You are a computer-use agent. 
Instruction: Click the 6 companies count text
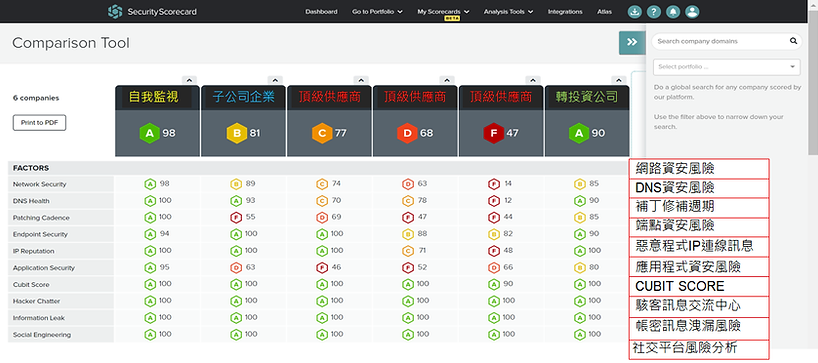tap(36, 98)
